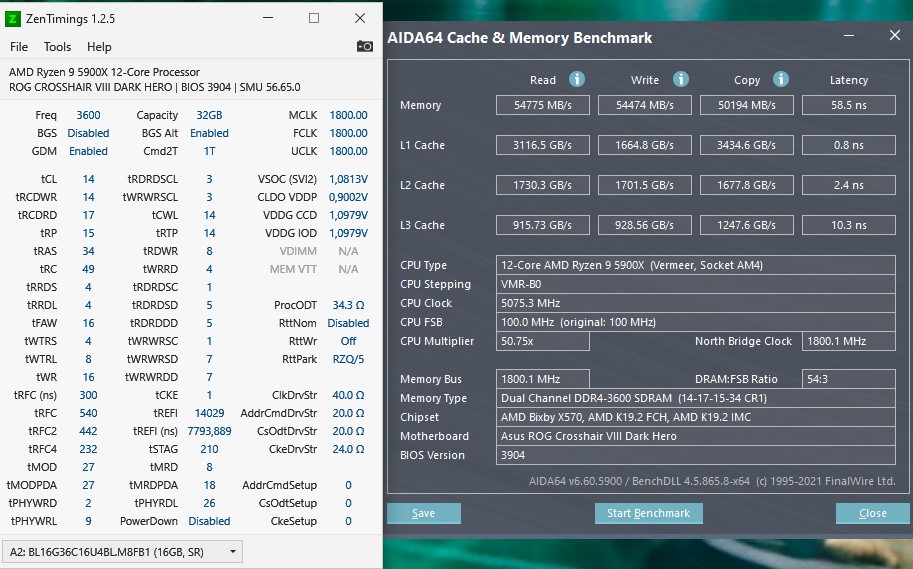The width and height of the screenshot is (913, 569).
Task: Click ProcODT value 34.3 Ω
Action: 348,305
